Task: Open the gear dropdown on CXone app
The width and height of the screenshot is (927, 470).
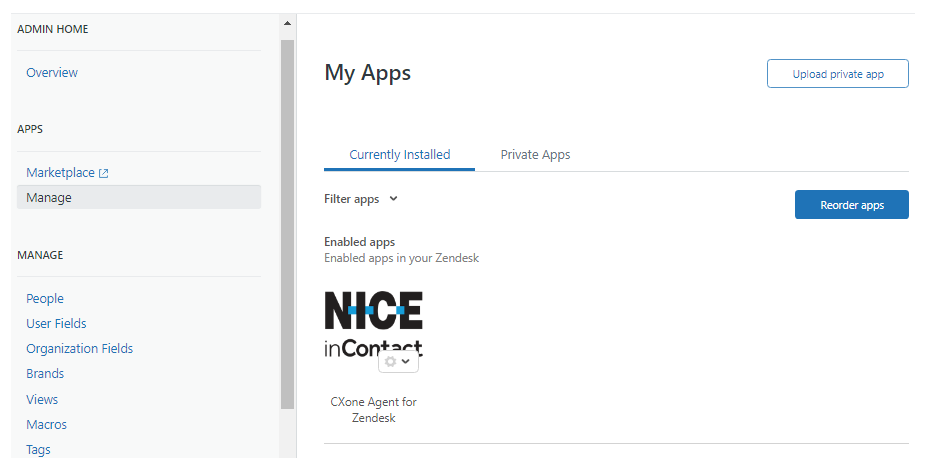Action: pyautogui.click(x=398, y=361)
